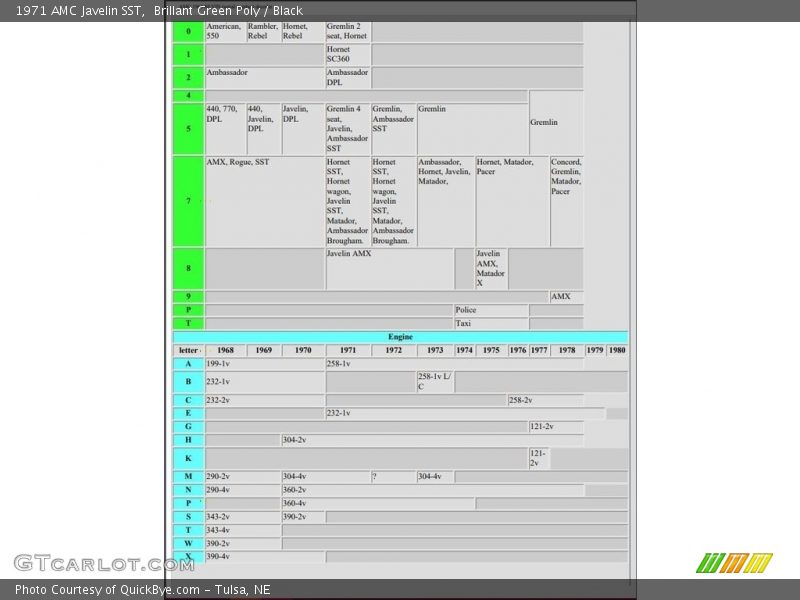Click the cyan engine letter 'G'
This screenshot has width=800, height=600.
click(x=188, y=427)
